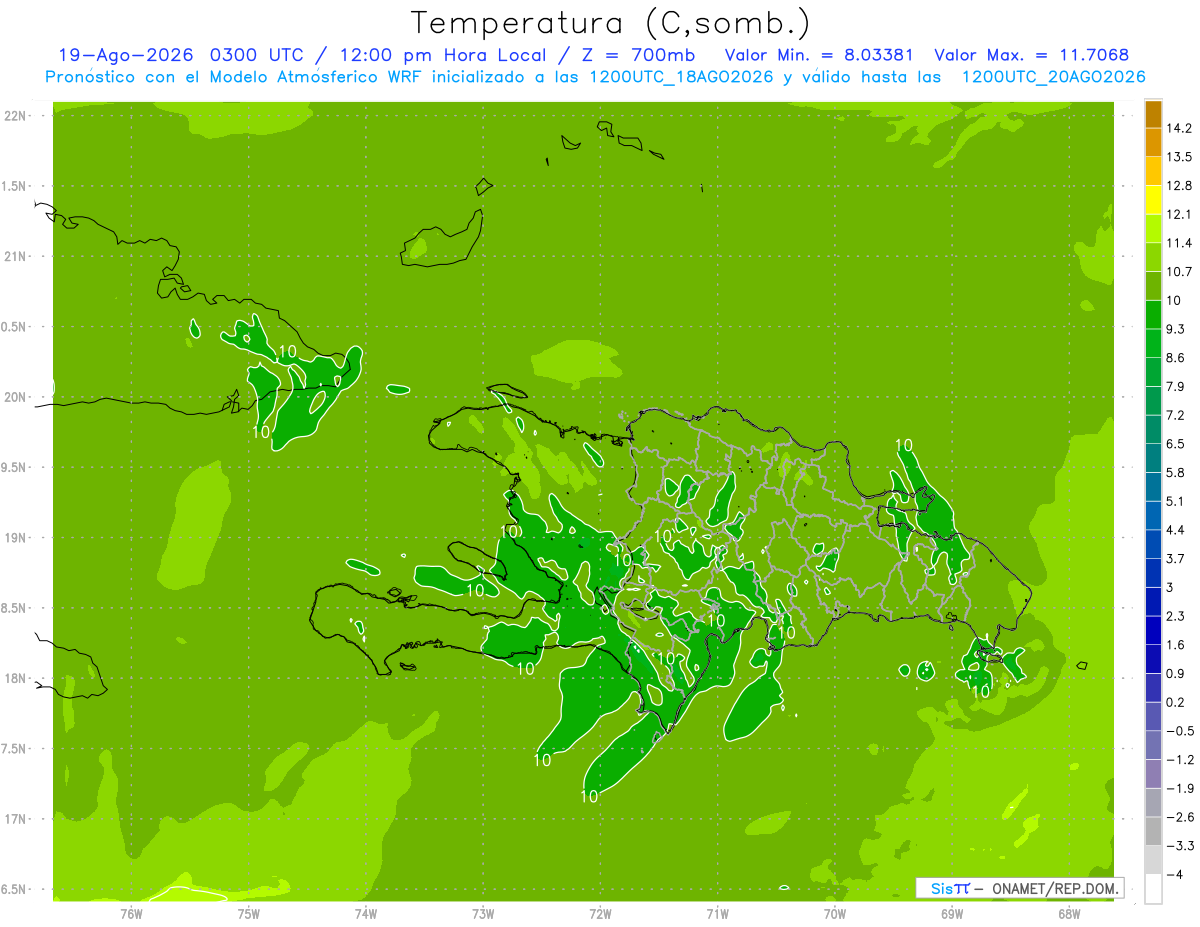This screenshot has height=927, width=1200.
Task: Click the "-4" colorbar value
Action: click(x=1176, y=874)
